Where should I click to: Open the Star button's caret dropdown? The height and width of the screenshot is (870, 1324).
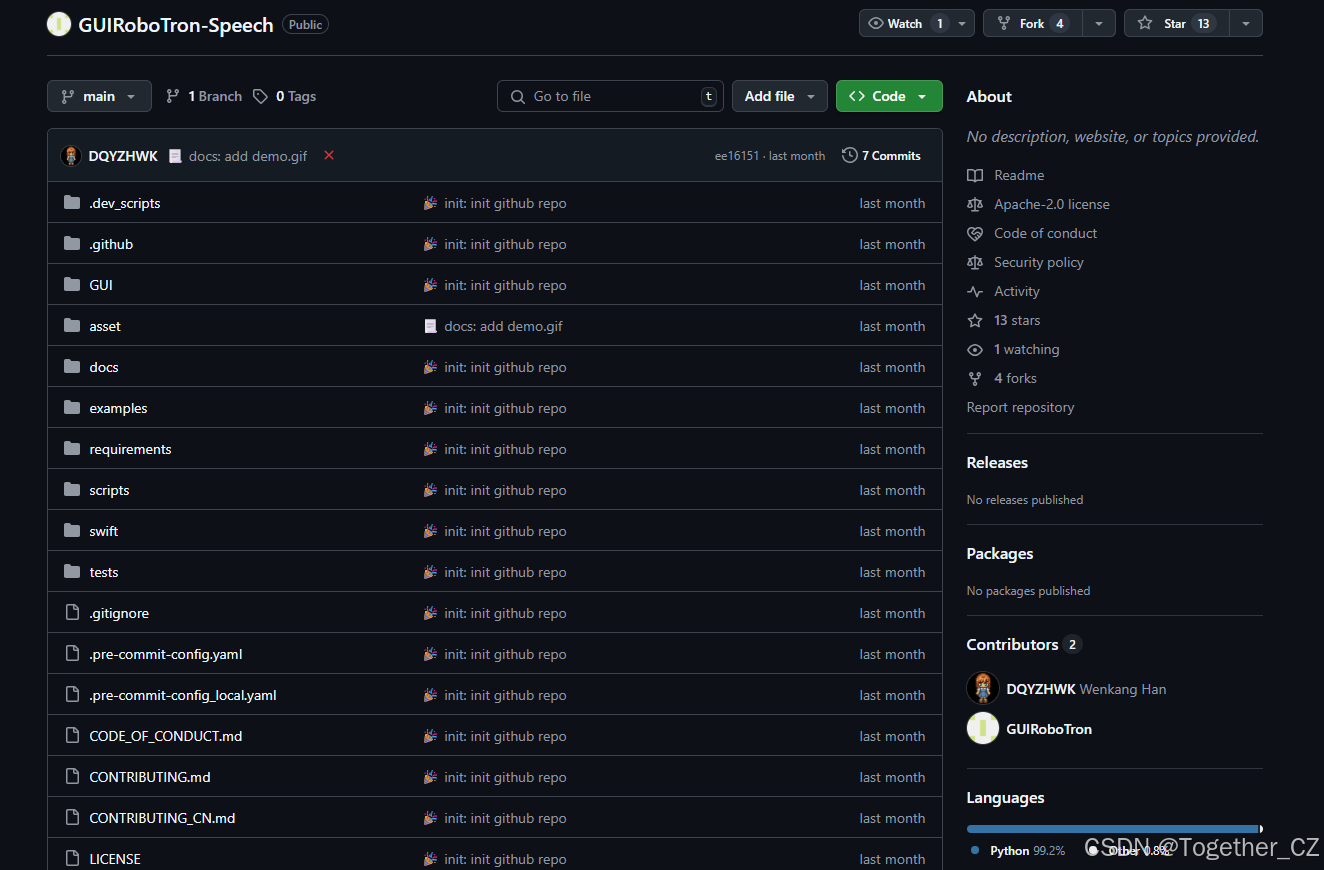tap(1244, 22)
